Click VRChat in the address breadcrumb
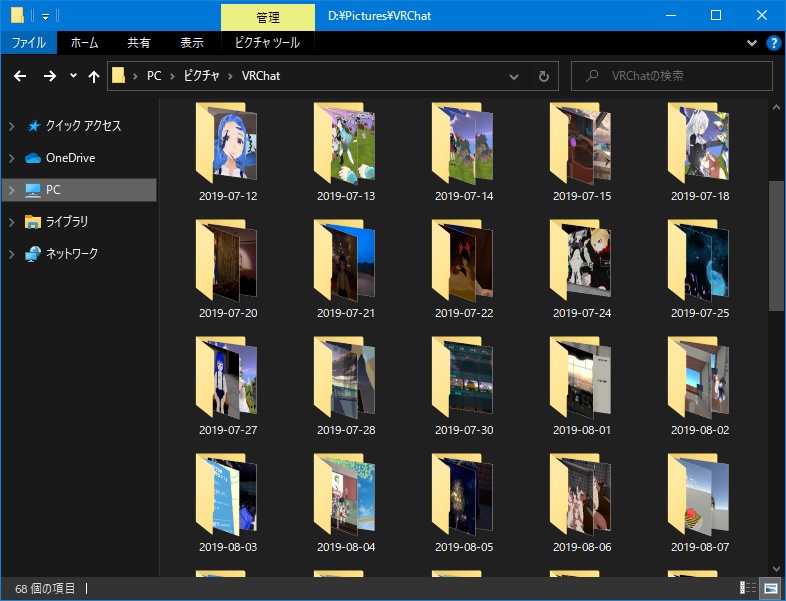 (x=261, y=76)
